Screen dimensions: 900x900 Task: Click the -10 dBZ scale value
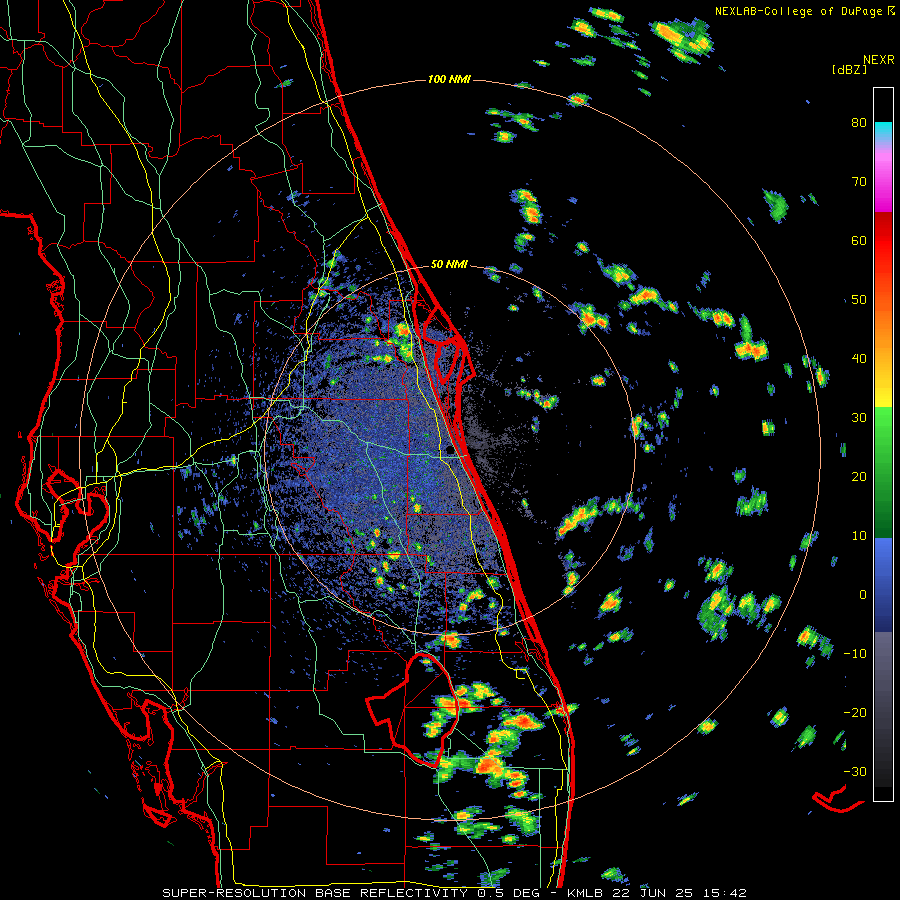[855, 654]
